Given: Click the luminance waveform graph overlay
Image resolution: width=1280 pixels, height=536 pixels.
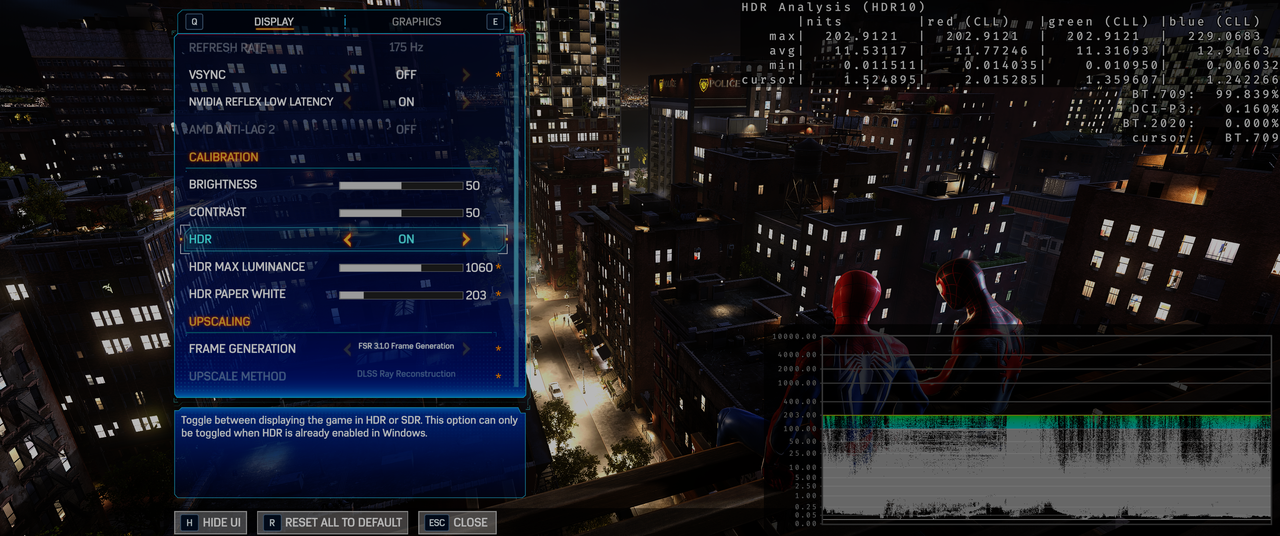Looking at the screenshot, I should (1045, 430).
